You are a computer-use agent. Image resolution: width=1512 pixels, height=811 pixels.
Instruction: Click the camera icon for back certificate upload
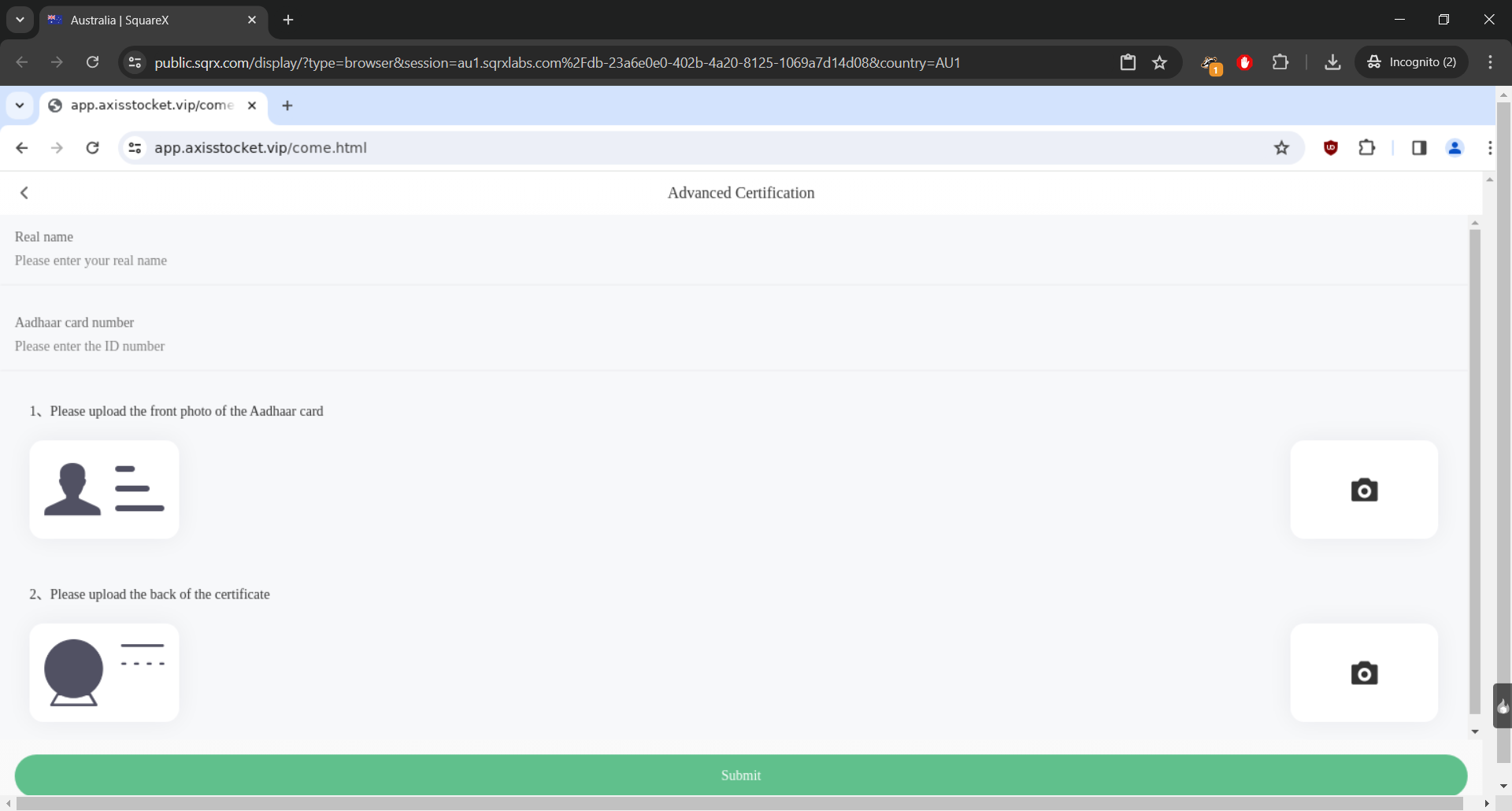[x=1364, y=673]
